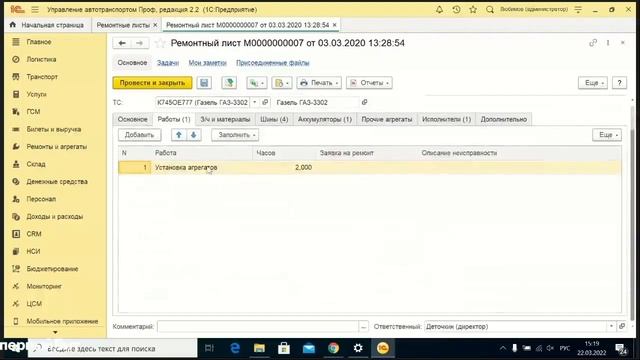Open notifications bell icon
The image size is (640, 360).
pyautogui.click(x=439, y=9)
